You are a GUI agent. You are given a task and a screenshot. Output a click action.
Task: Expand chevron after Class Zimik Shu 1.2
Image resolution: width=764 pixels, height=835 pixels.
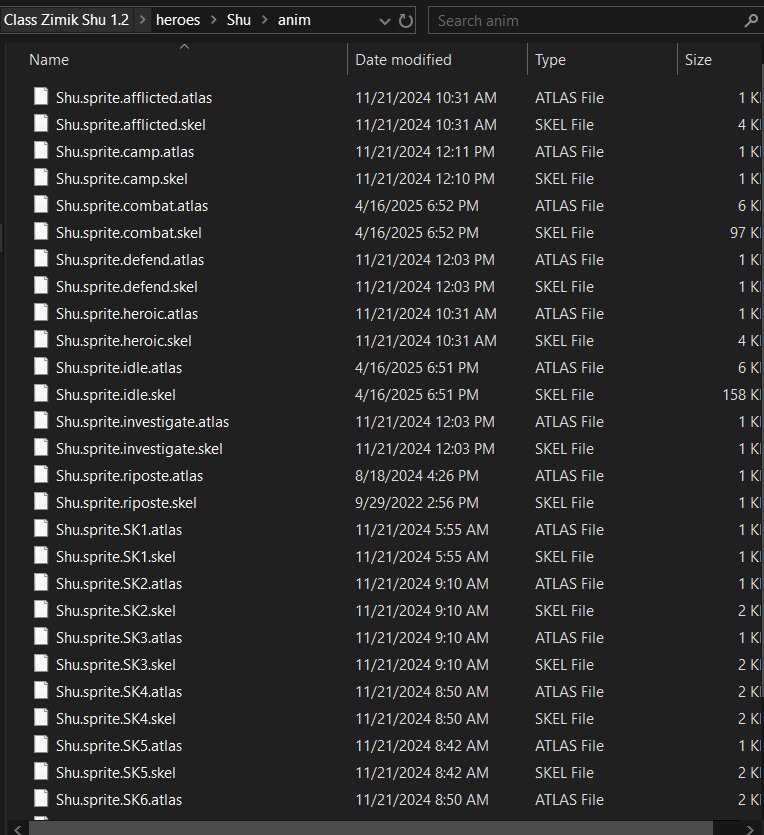tap(143, 20)
